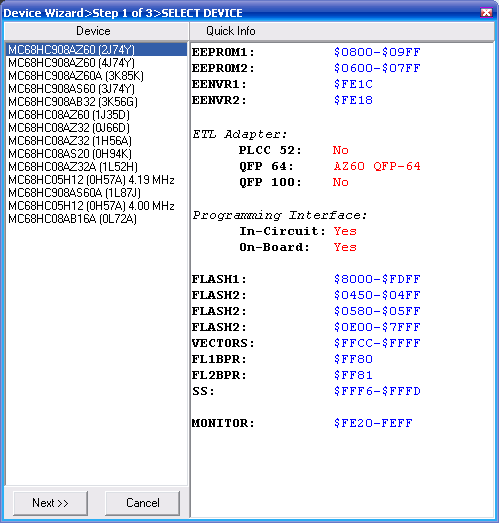Select MC68HC05H12 (0H57A) 4.19 MHz
Screen dimensions: 499x523
[96, 180]
